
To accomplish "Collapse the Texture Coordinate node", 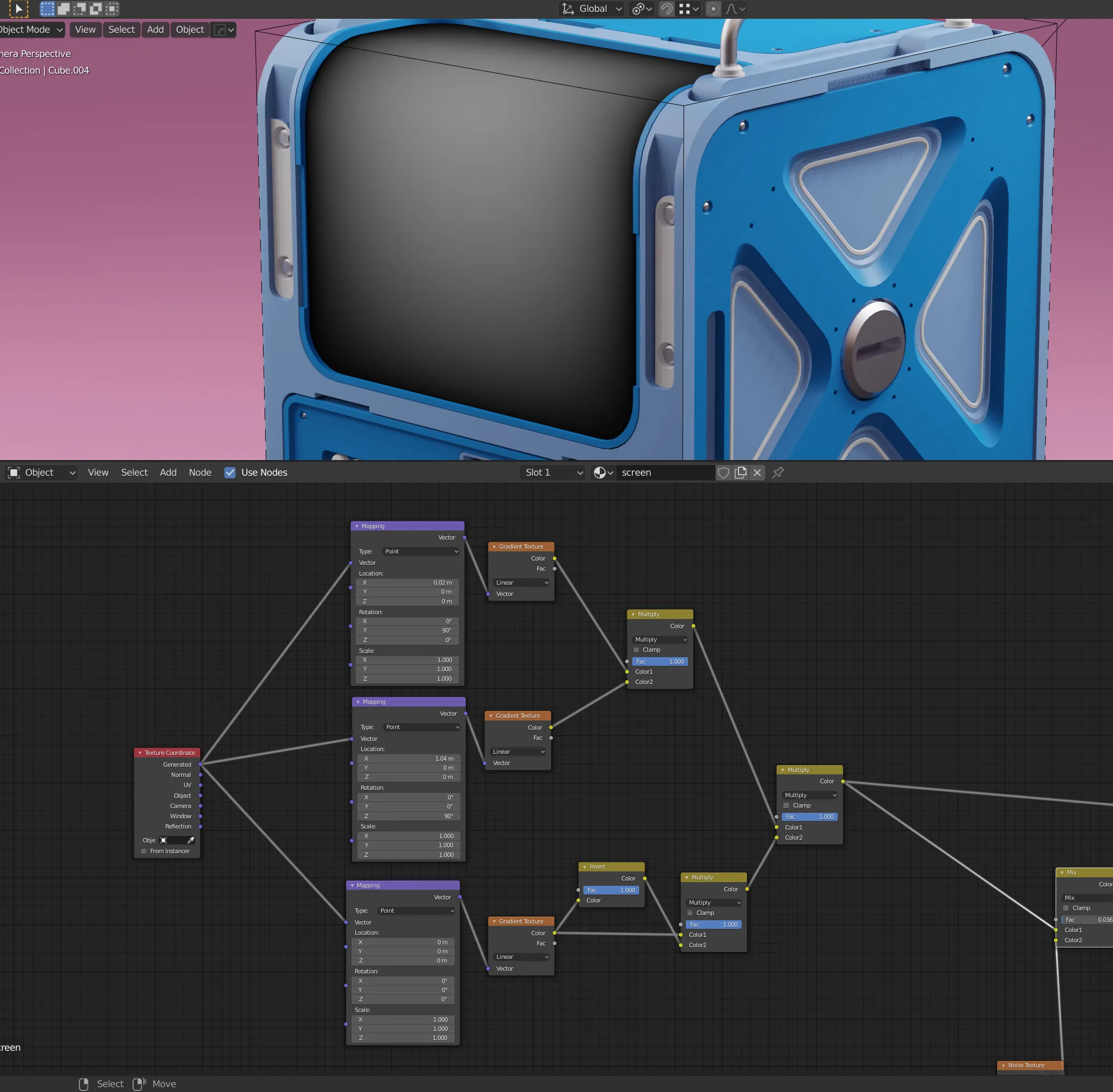I will 140,753.
